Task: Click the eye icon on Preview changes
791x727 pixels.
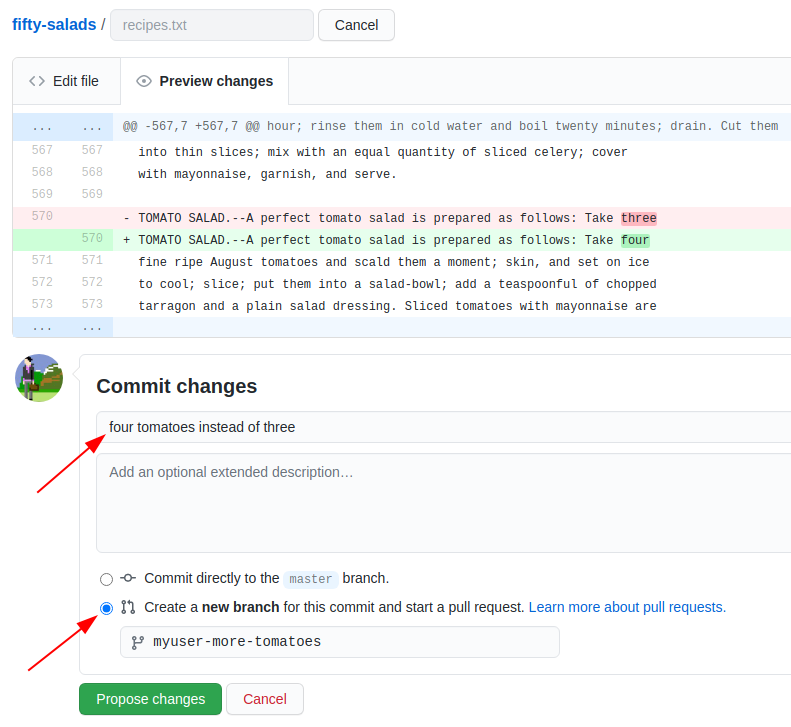Action: [144, 81]
